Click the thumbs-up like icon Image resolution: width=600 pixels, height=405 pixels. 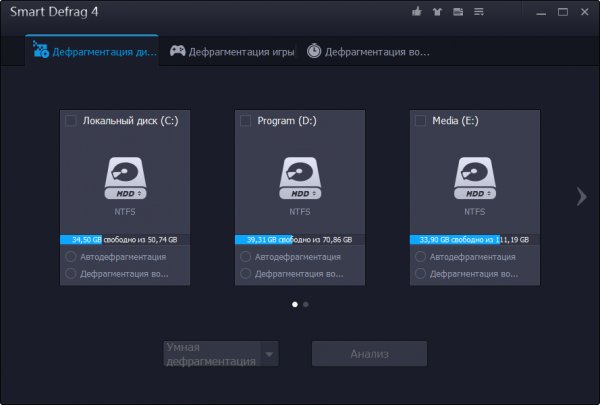point(417,11)
